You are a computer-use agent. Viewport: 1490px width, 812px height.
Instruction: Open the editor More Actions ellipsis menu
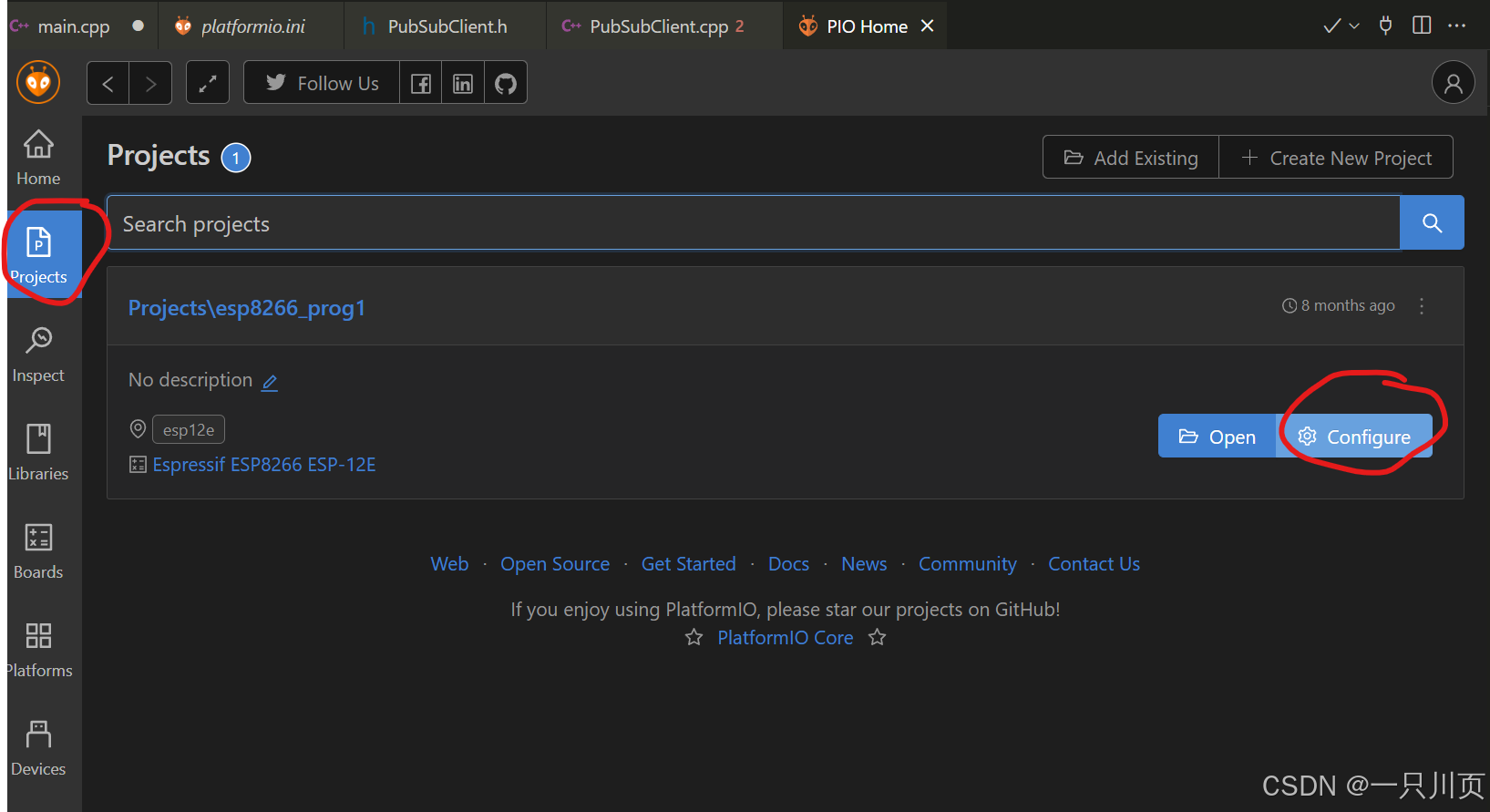point(1457,26)
